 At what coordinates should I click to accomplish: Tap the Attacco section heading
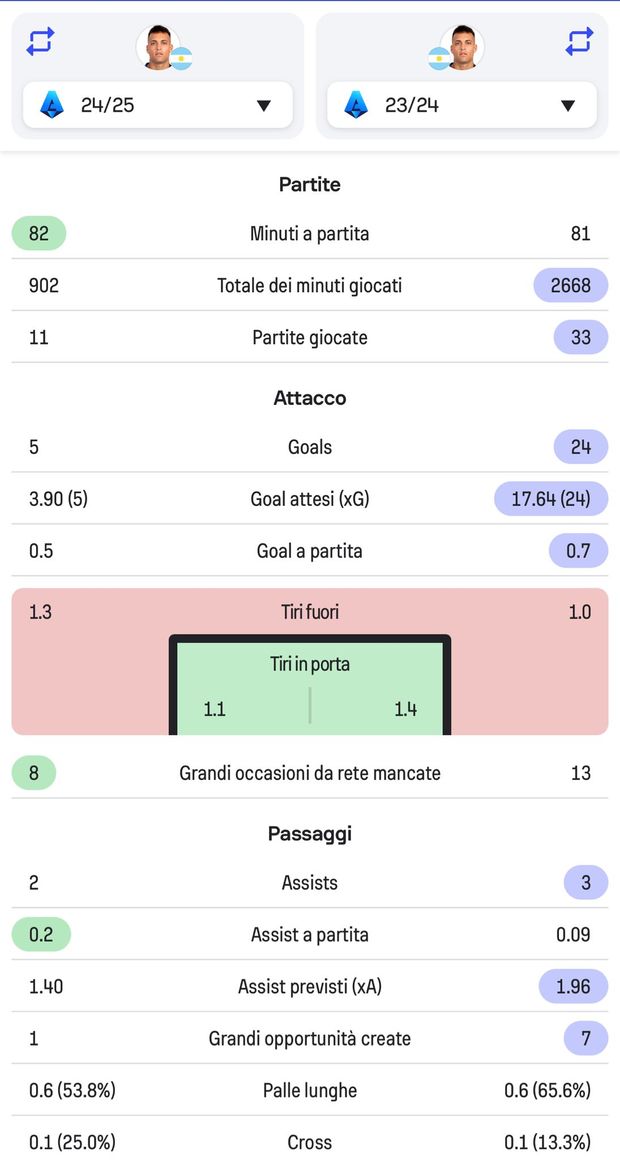tap(310, 398)
